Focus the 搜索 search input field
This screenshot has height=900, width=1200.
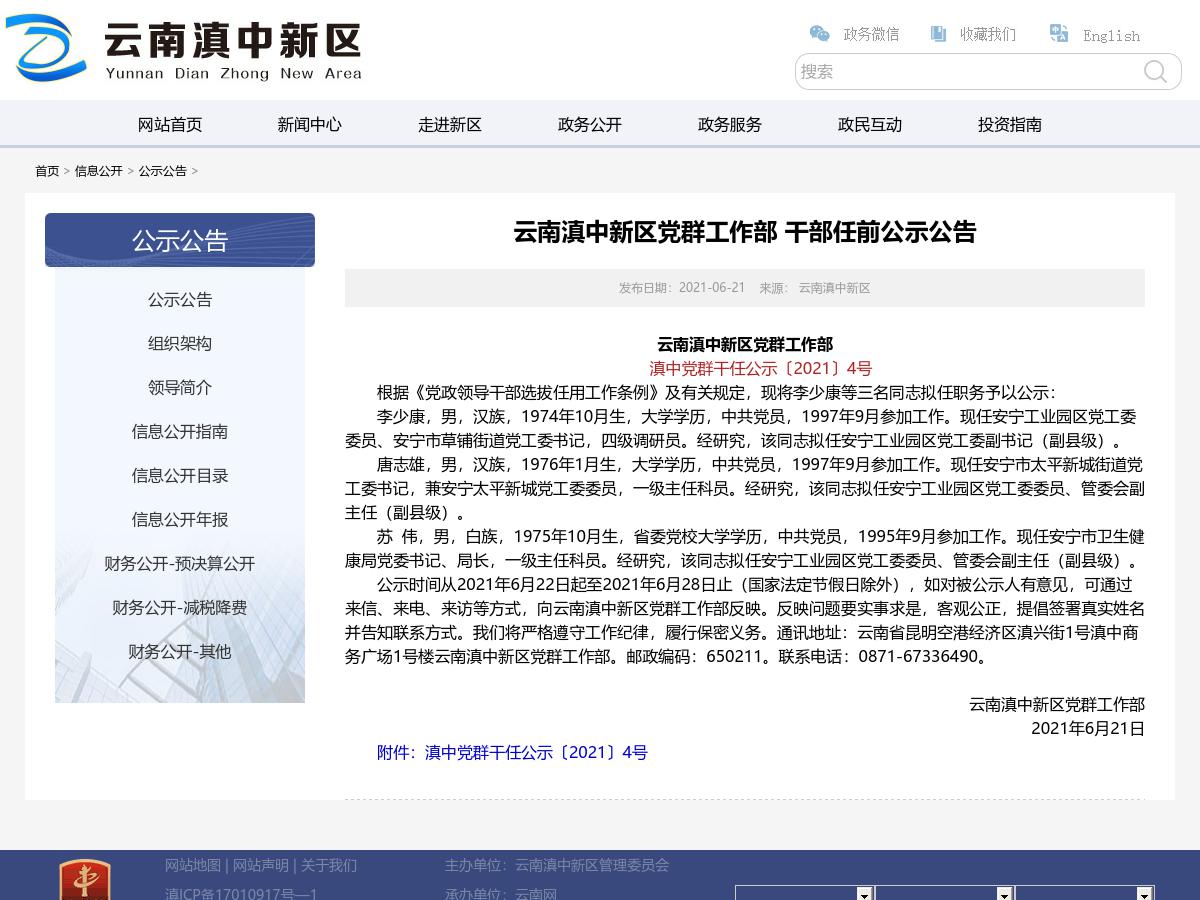(x=968, y=72)
